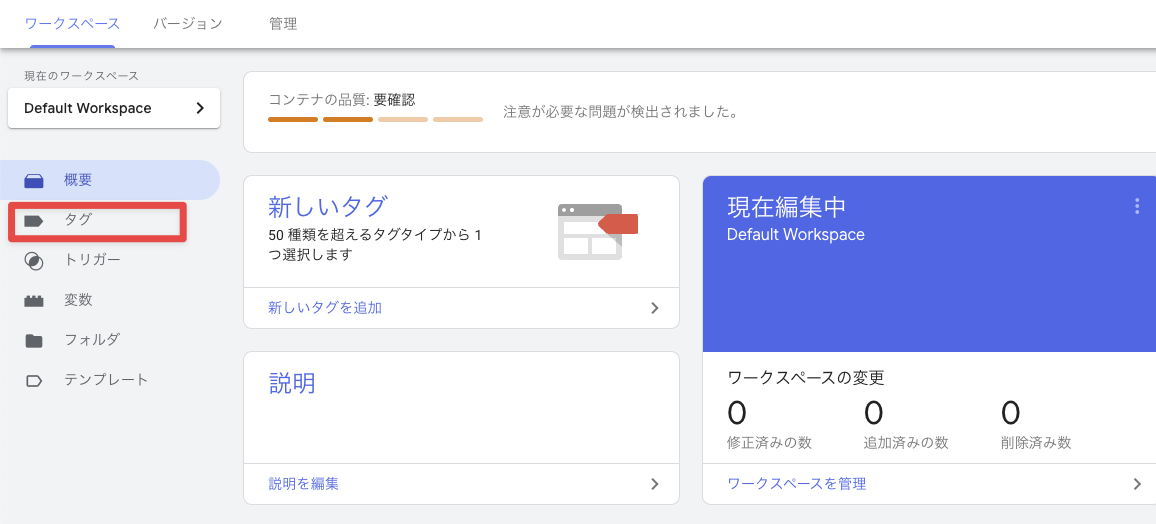Click the 新しいタグを追加 link
Image resolution: width=1156 pixels, height=524 pixels.
tap(325, 308)
